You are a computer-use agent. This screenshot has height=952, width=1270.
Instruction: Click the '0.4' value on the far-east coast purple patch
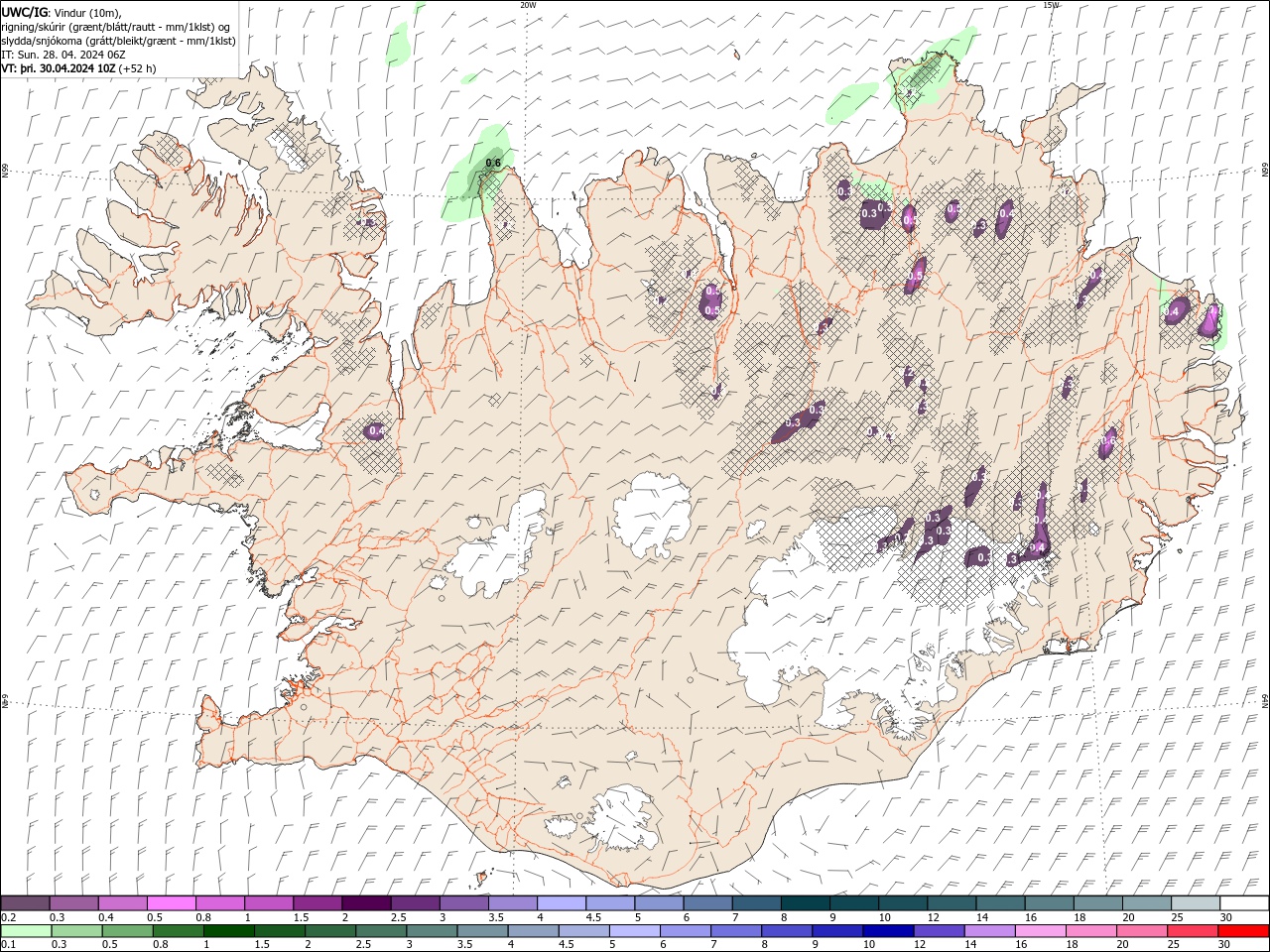point(1171,311)
